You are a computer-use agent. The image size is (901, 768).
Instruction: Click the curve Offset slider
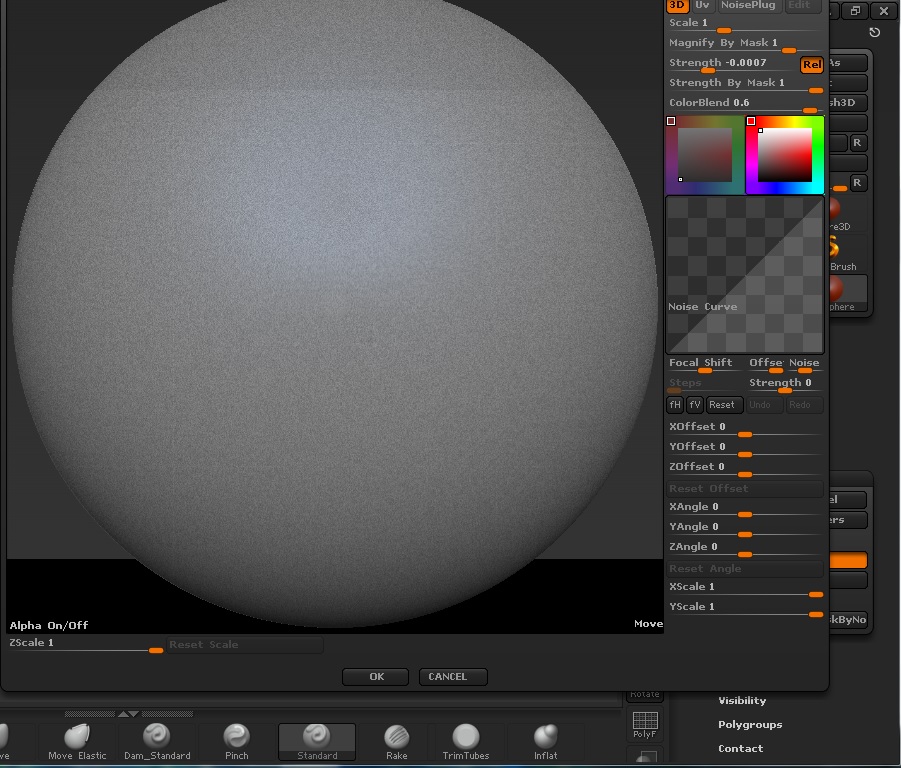coord(766,364)
